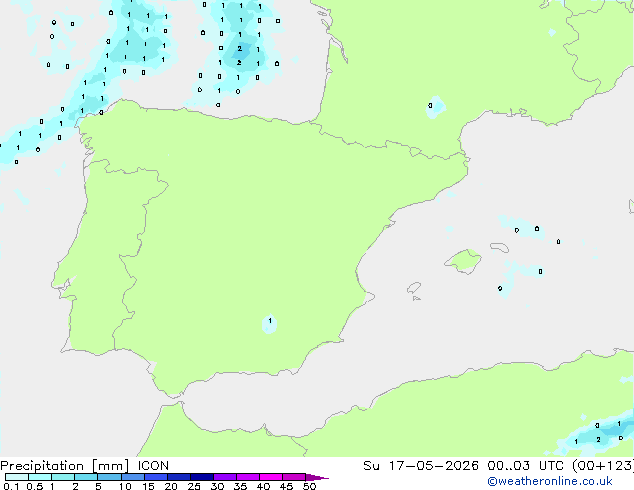Select the 2–5 mm legend swatch
Screen dimensions: 634x490
pyautogui.click(x=86, y=477)
